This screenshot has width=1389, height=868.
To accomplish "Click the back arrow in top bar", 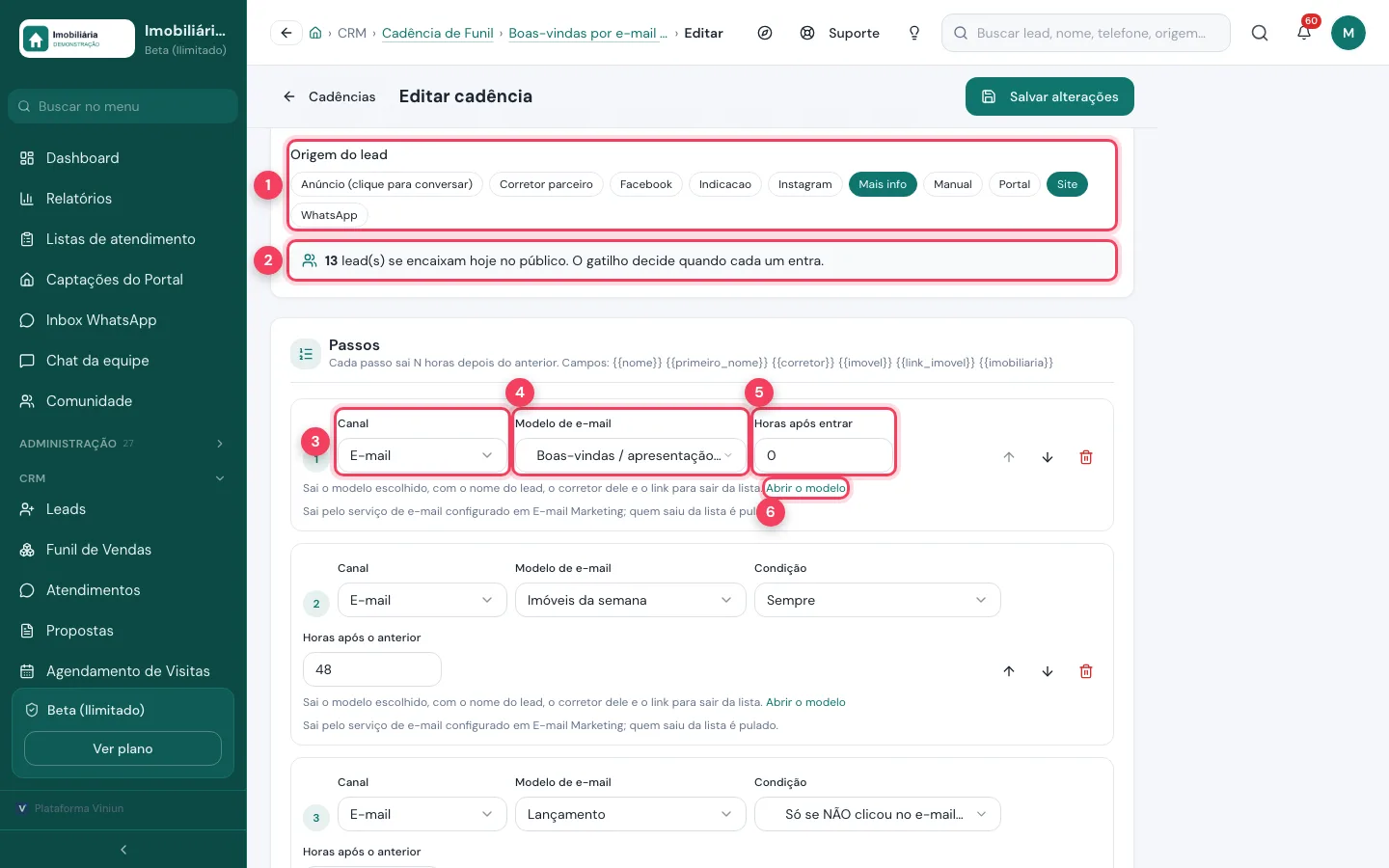I will [286, 33].
